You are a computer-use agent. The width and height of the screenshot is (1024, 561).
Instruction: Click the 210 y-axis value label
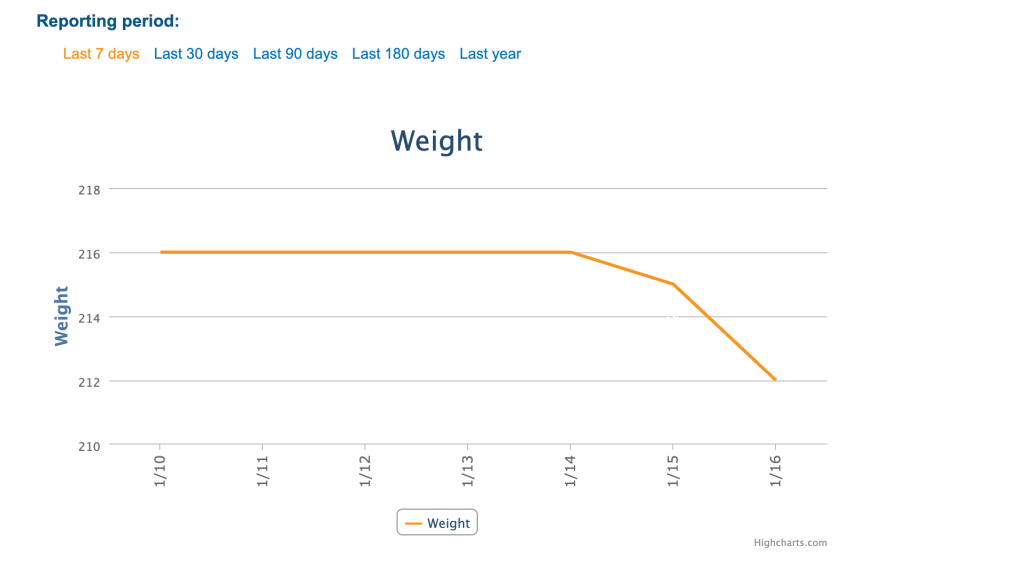click(x=90, y=446)
